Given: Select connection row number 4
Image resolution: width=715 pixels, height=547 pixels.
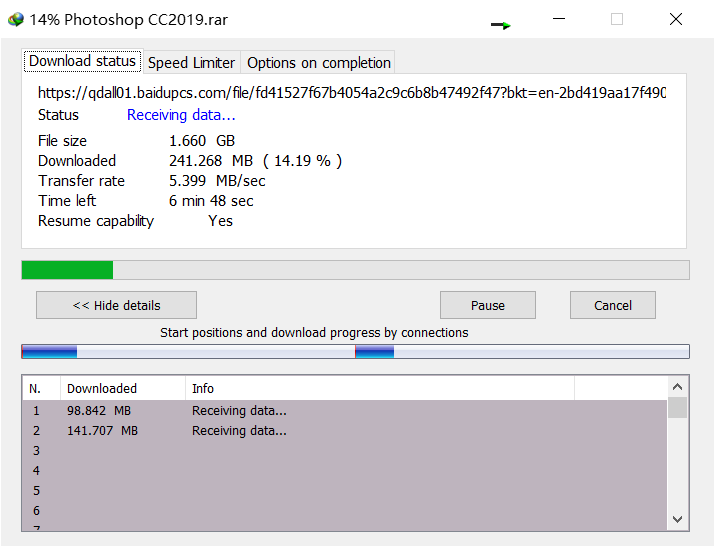Looking at the screenshot, I should pos(345,471).
